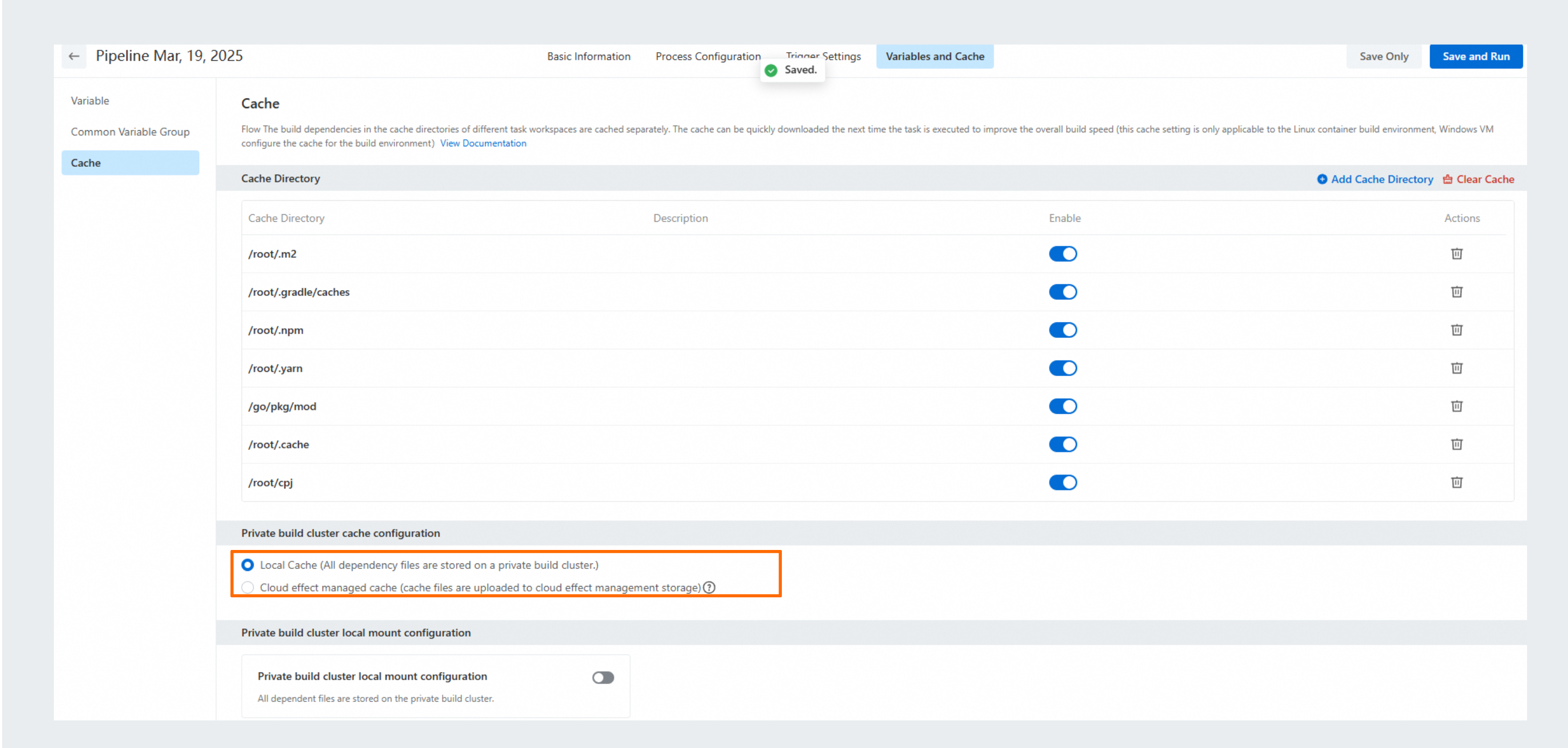Image resolution: width=1568 pixels, height=748 pixels.
Task: Turn off the /root/.npm cache toggle
Action: click(x=1062, y=330)
